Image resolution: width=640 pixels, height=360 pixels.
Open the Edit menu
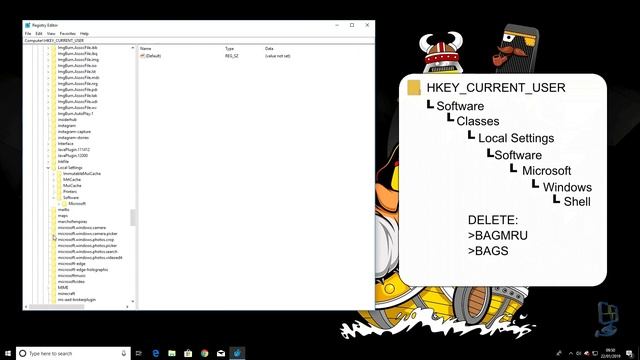tap(39, 33)
